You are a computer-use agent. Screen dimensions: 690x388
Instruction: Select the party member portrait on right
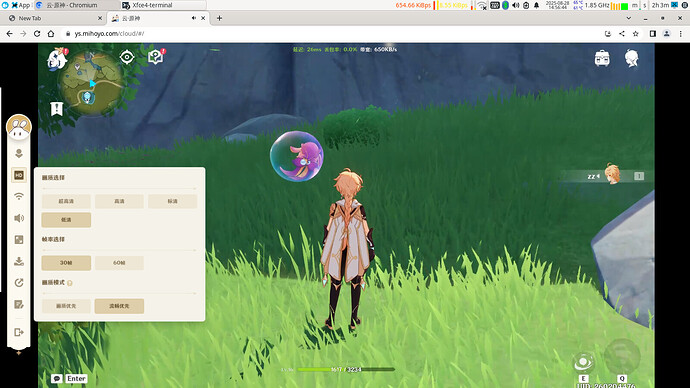point(613,174)
